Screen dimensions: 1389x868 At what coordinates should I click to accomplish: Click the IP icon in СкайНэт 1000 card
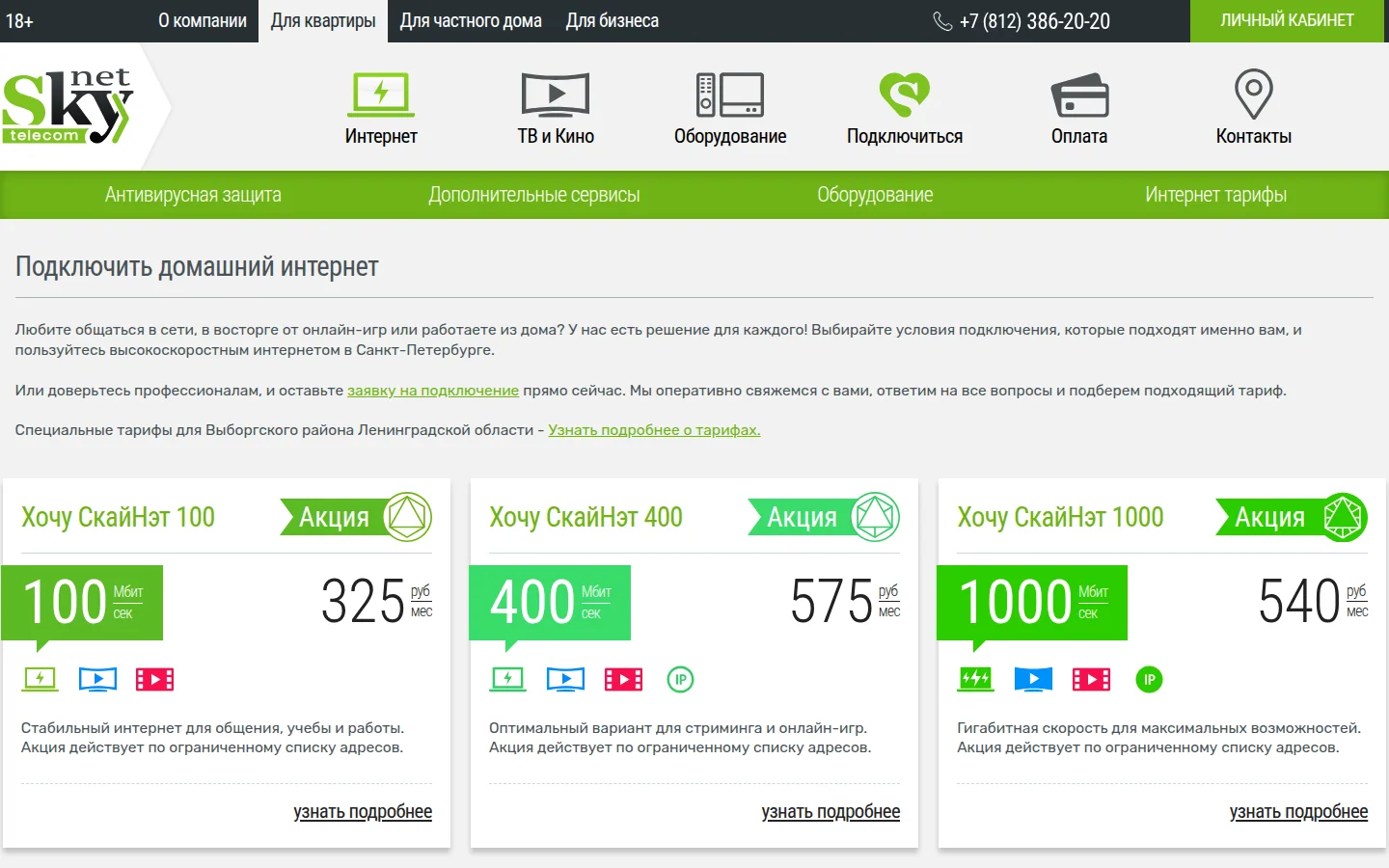1149,679
